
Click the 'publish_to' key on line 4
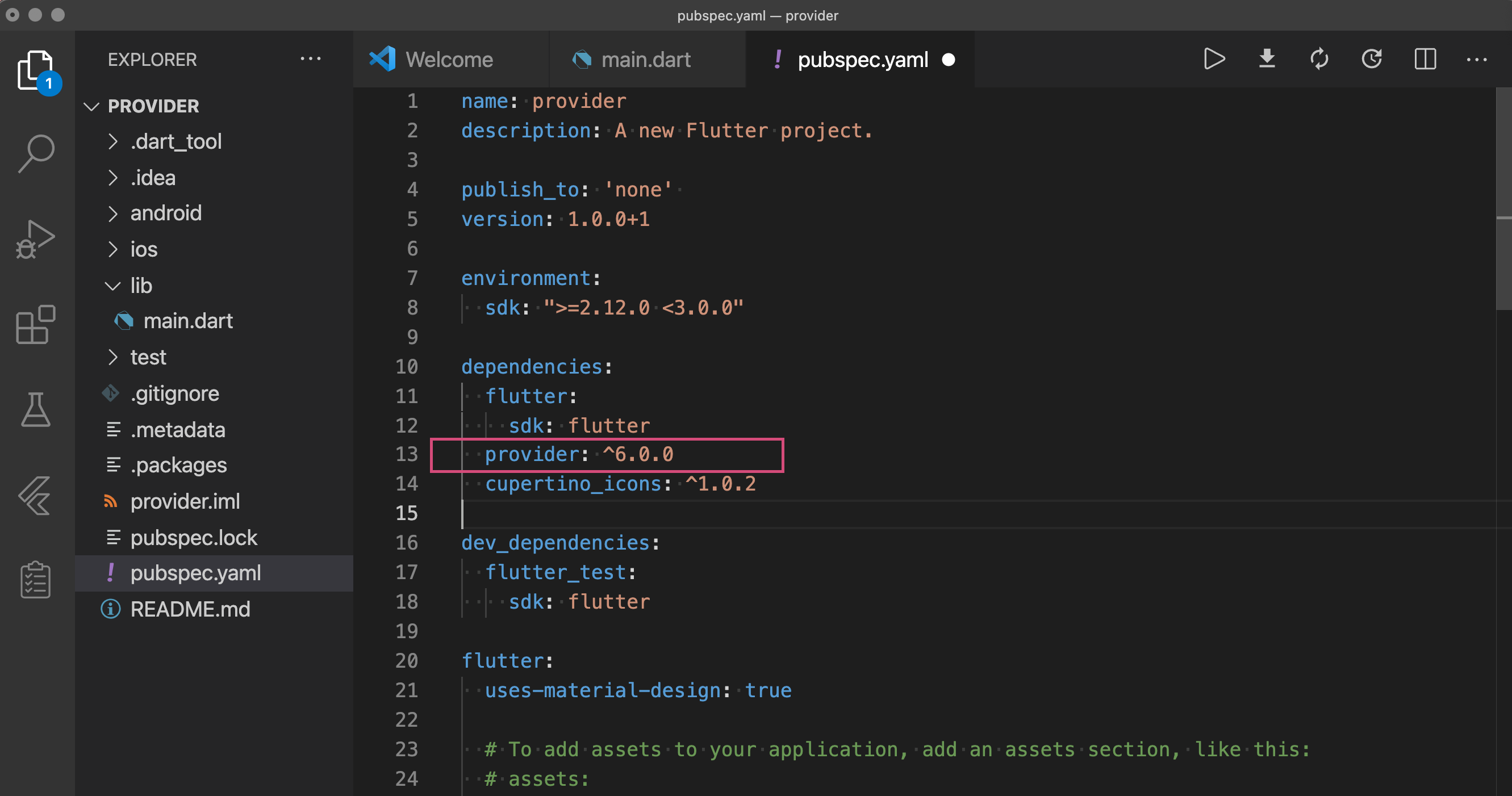click(x=520, y=190)
